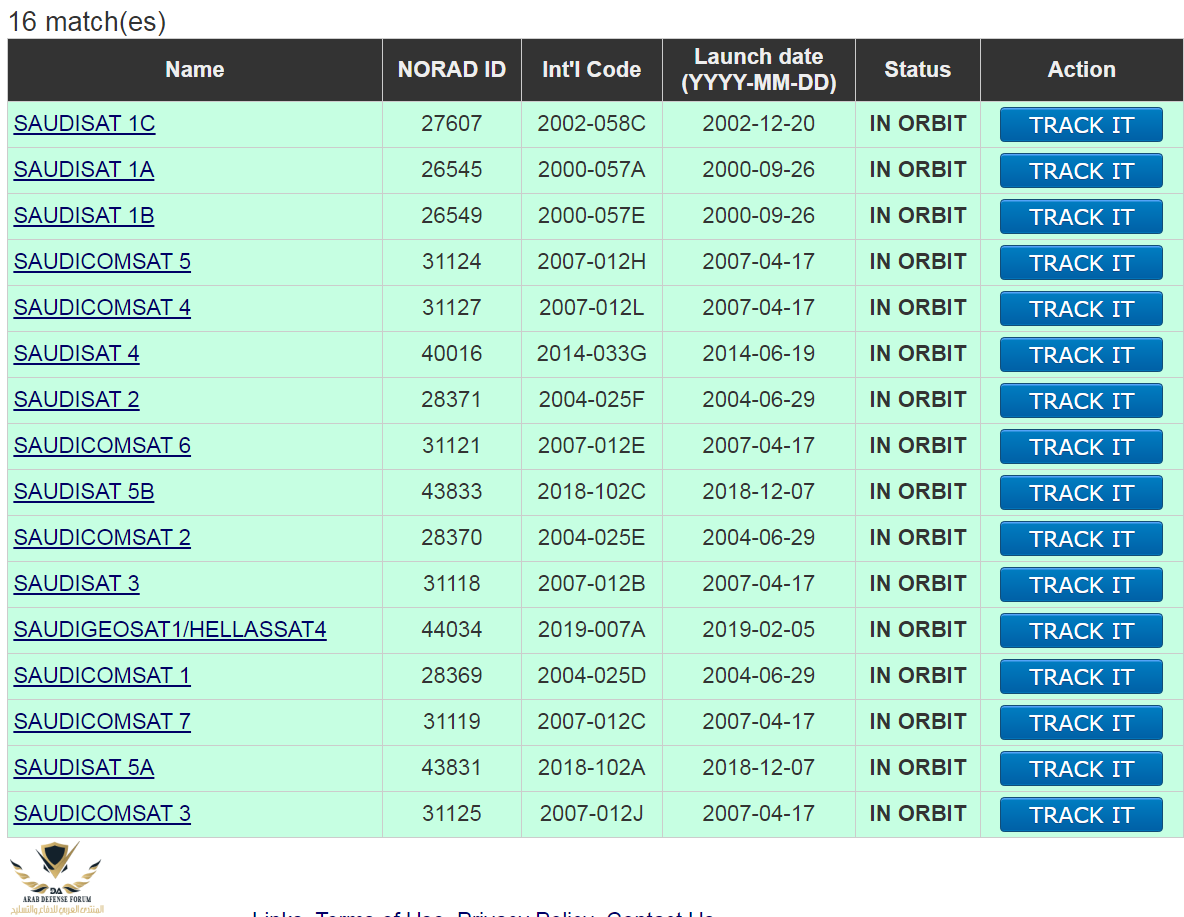Track the SAUDISAT 5B satellite
The width and height of the screenshot is (1184, 917).
(x=1081, y=493)
